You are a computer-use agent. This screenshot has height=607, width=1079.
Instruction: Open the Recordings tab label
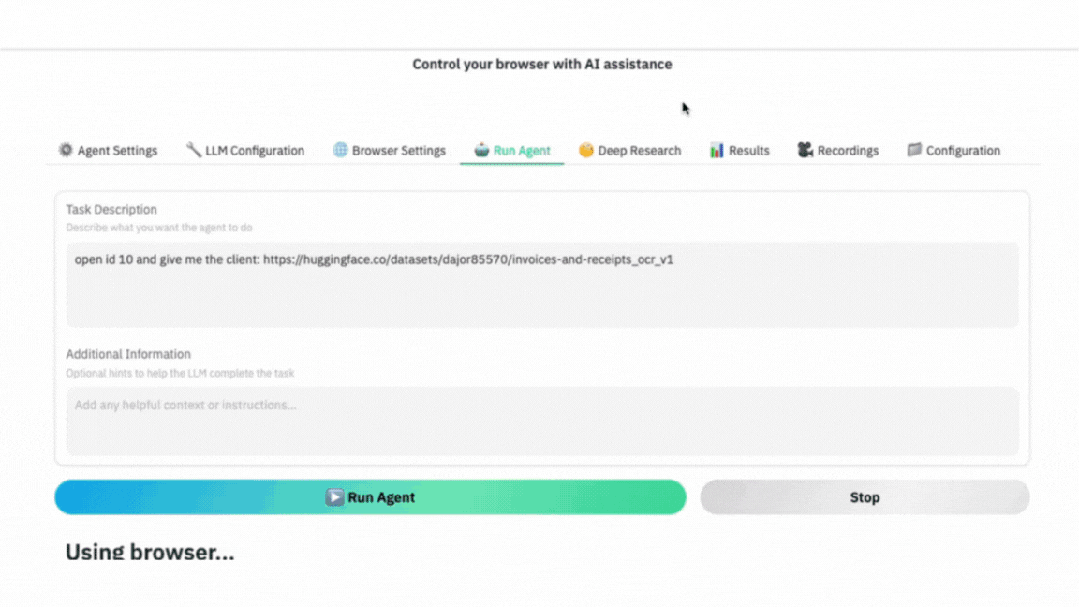(848, 151)
